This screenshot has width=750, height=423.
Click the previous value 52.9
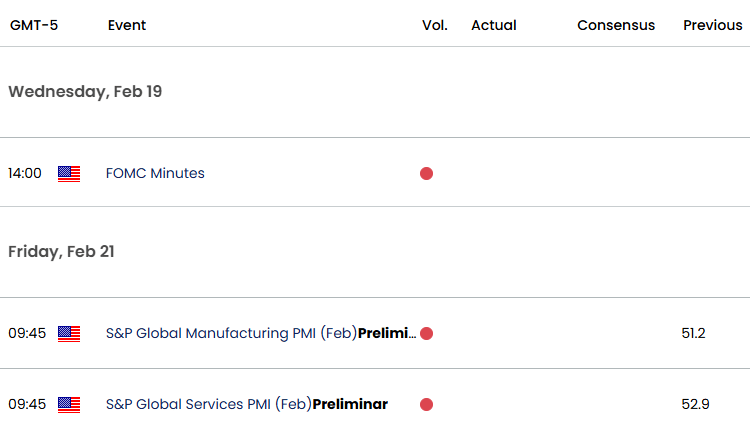tap(695, 404)
